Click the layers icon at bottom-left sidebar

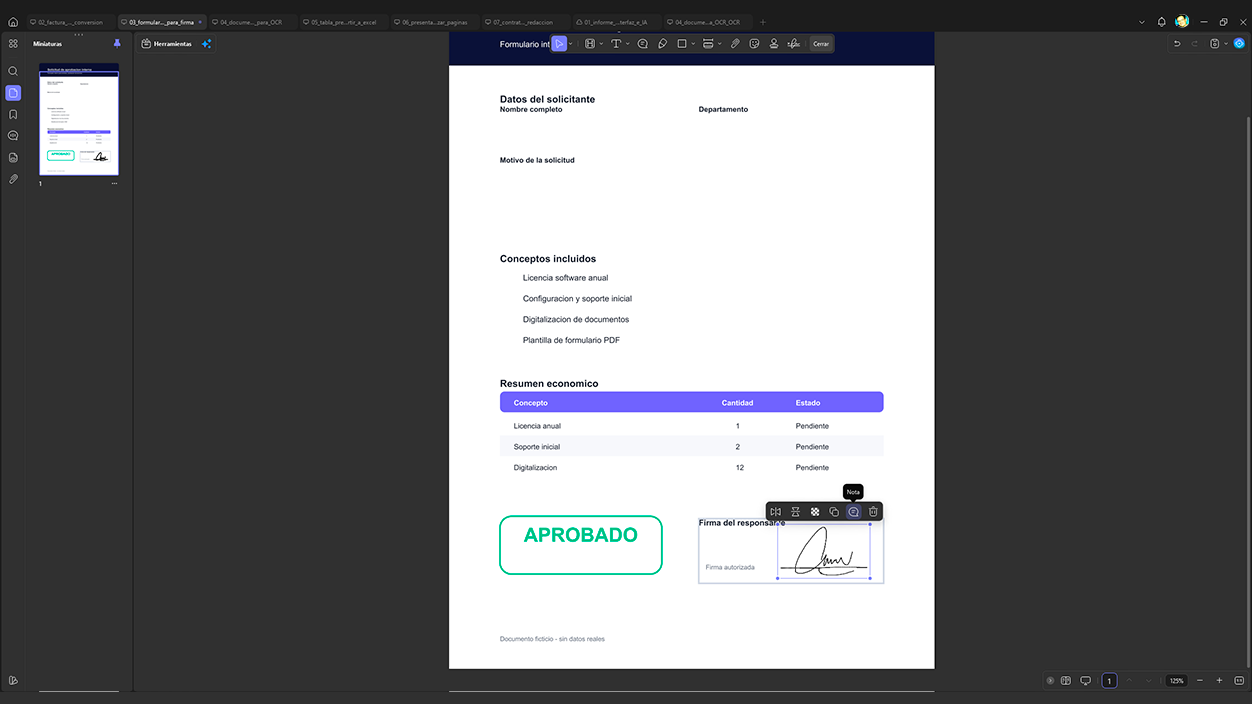click(x=13, y=680)
